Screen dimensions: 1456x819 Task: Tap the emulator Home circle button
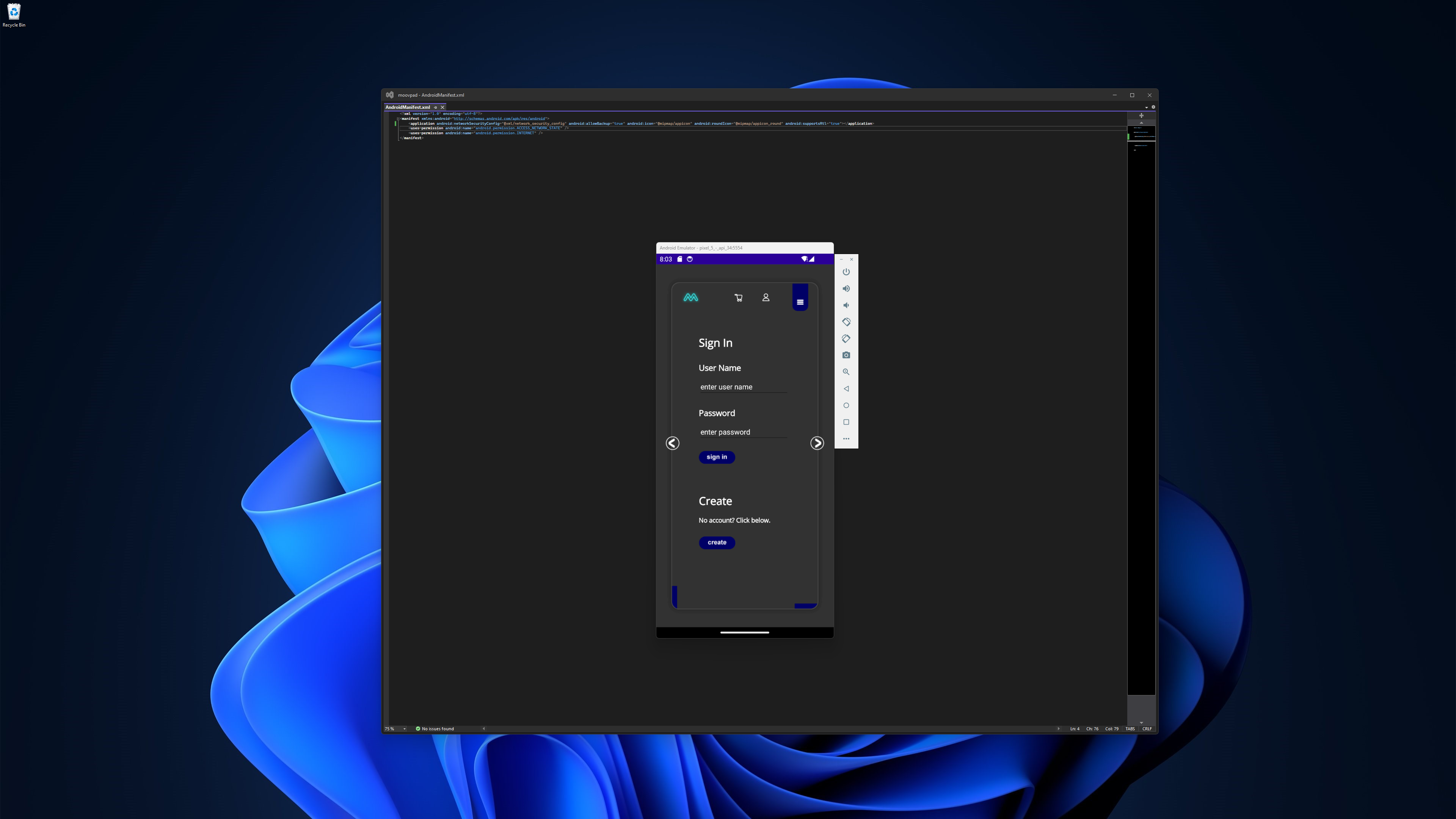click(846, 405)
